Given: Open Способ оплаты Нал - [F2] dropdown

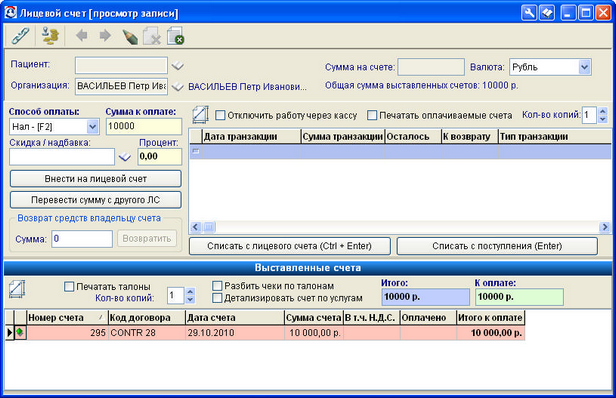Looking at the screenshot, I should coord(92,127).
